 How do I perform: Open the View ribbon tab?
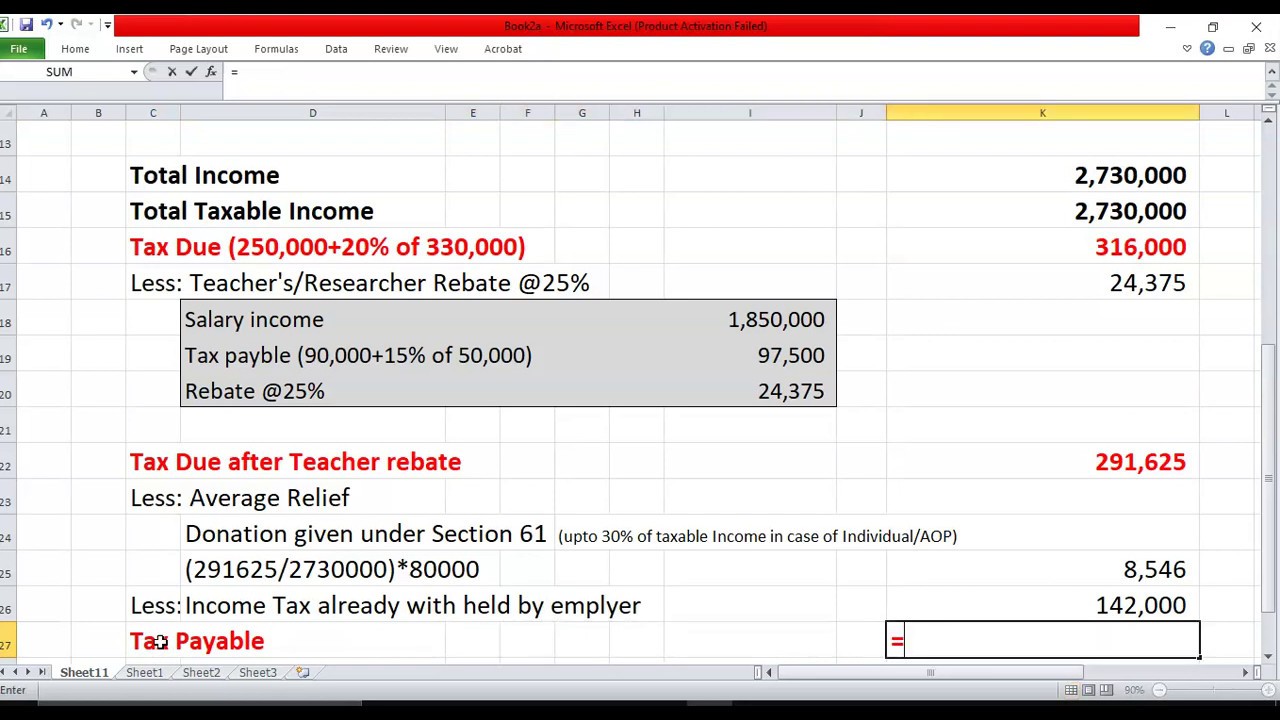tap(446, 48)
